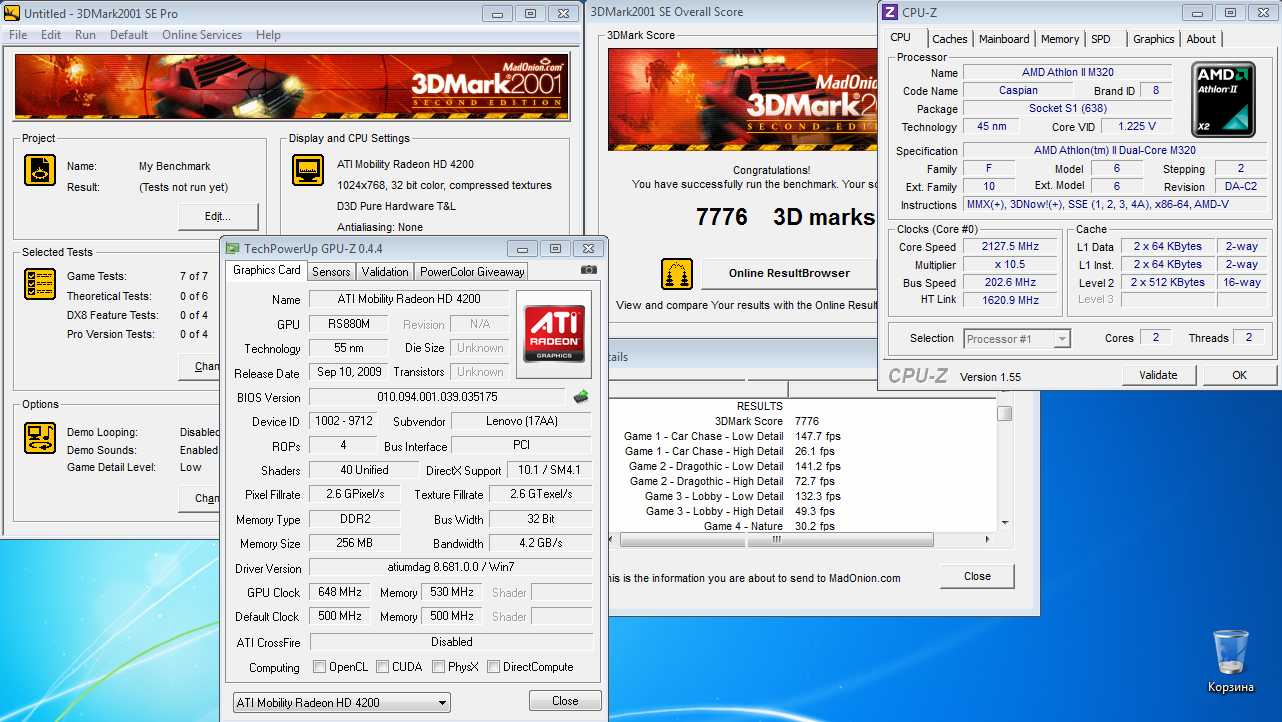Click the CPU-Z title bar icon
The width and height of the screenshot is (1282, 722).
890,12
